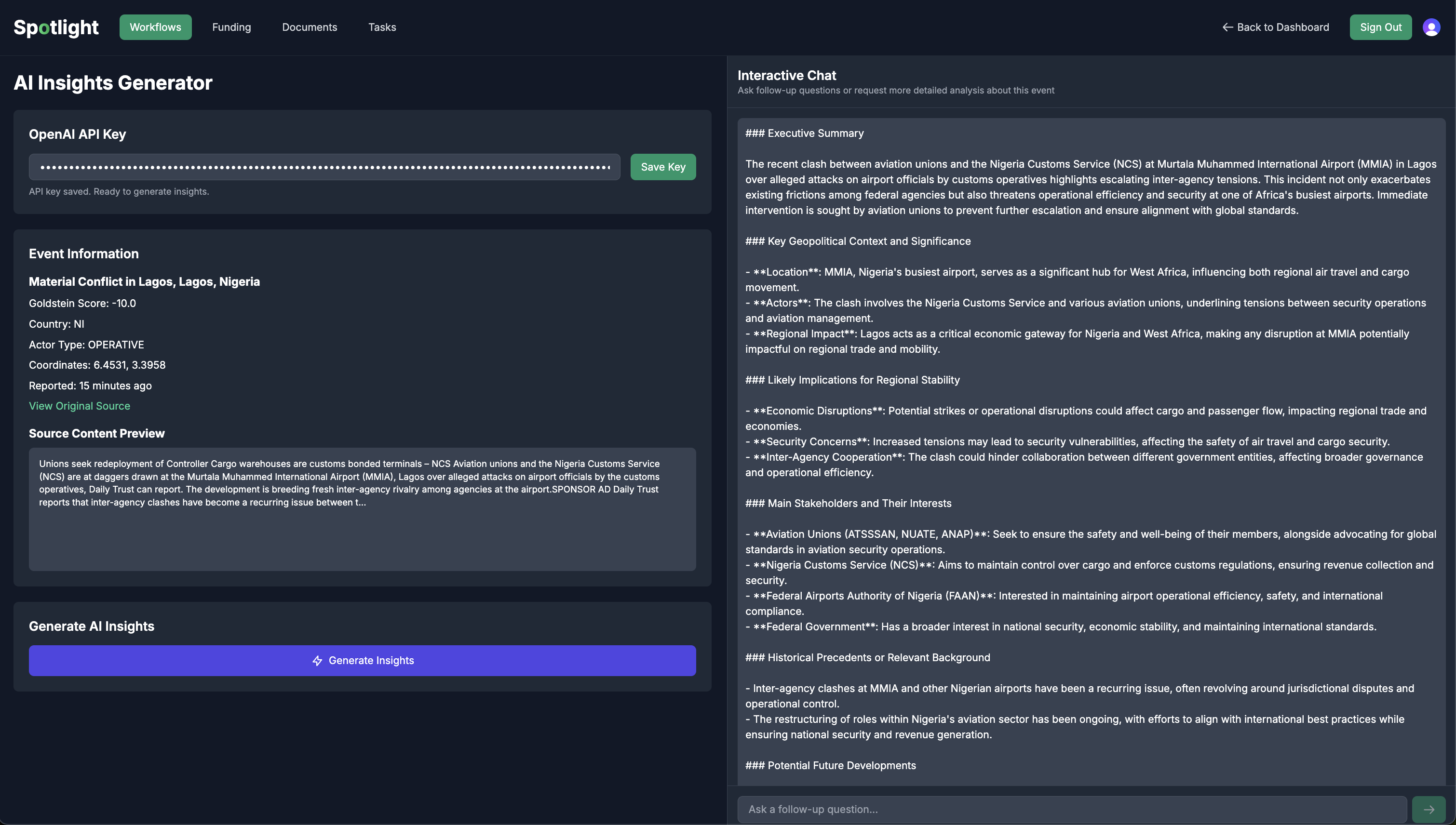
Task: Click the Interactive Chat panel heading
Action: (x=787, y=75)
